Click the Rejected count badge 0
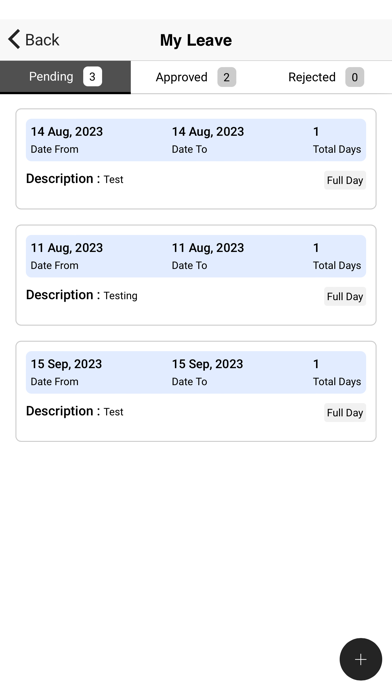The width and height of the screenshot is (392, 696). pos(355,77)
